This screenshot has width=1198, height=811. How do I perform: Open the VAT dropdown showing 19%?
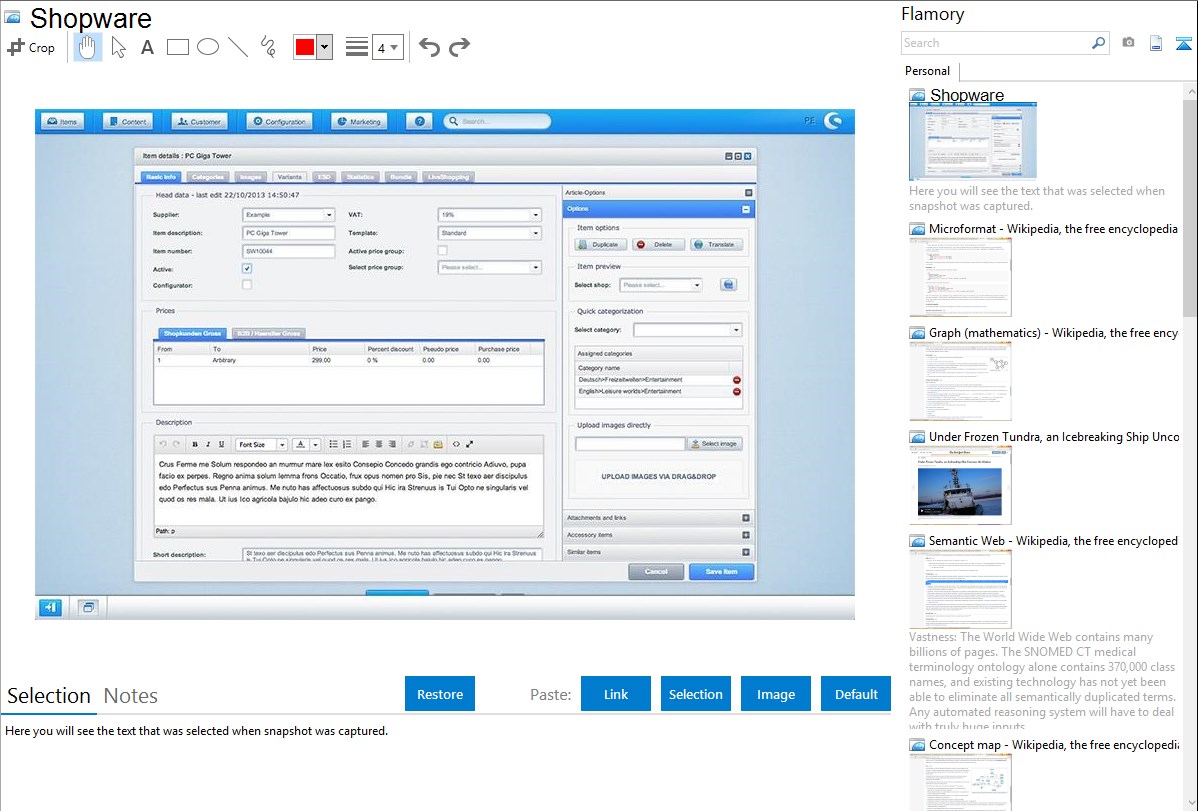489,215
